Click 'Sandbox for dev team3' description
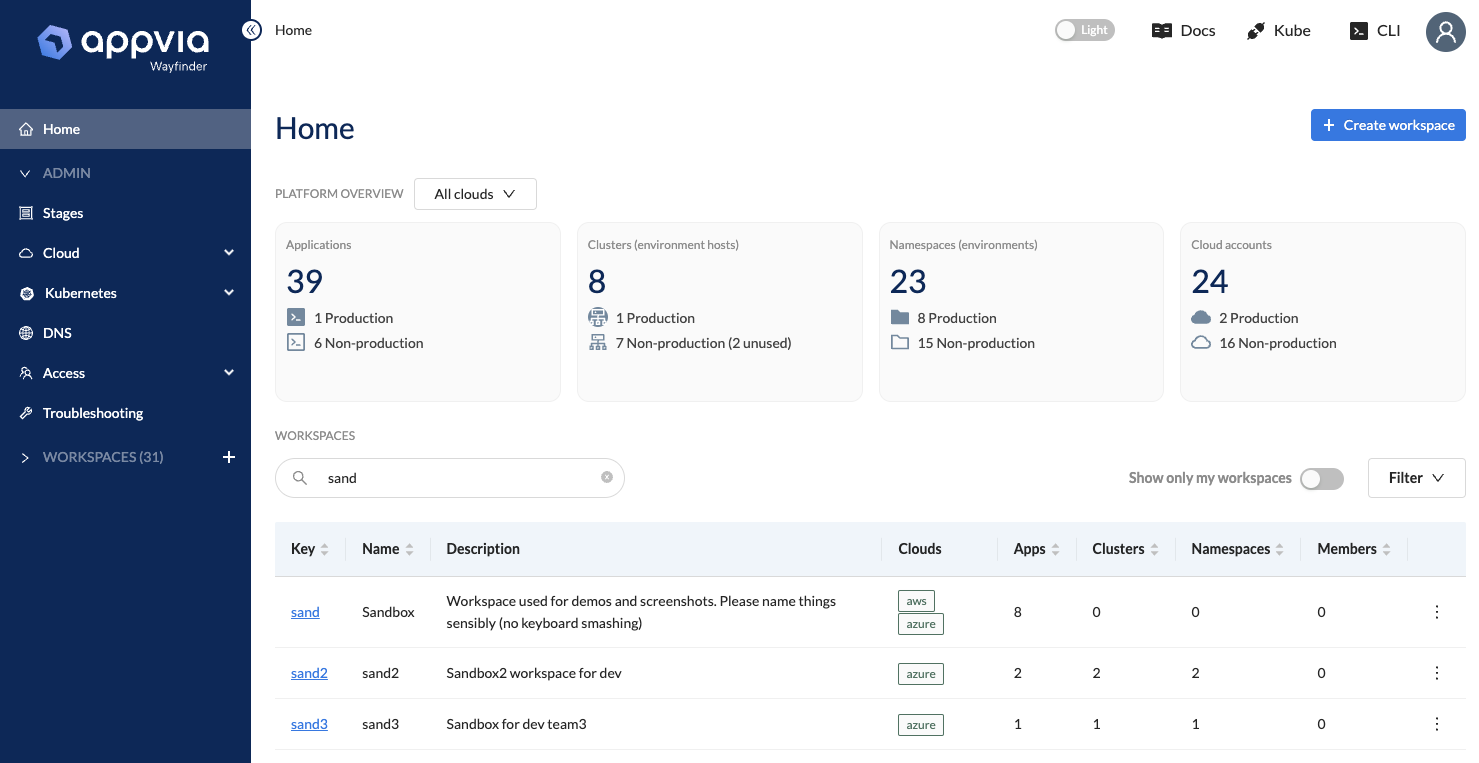Viewport: 1479px width, 763px height. tap(516, 724)
